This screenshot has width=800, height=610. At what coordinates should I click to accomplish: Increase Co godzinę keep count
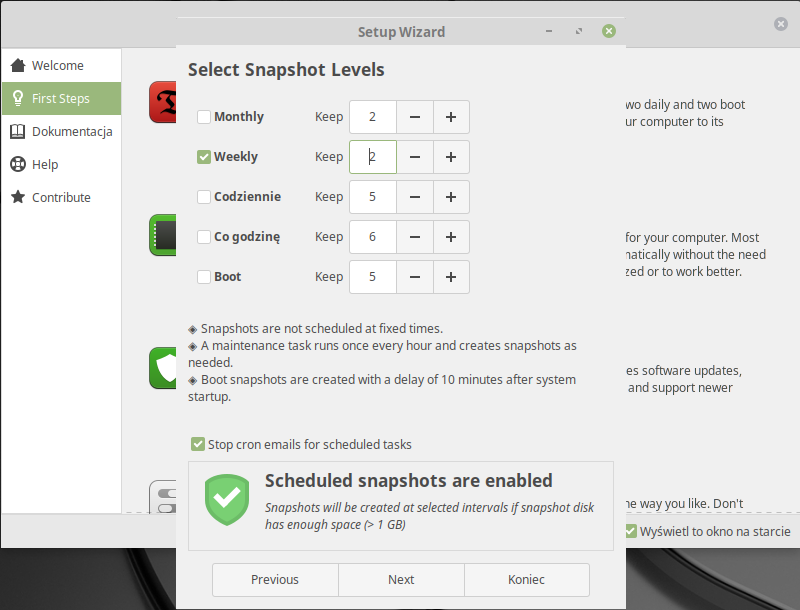pos(451,237)
